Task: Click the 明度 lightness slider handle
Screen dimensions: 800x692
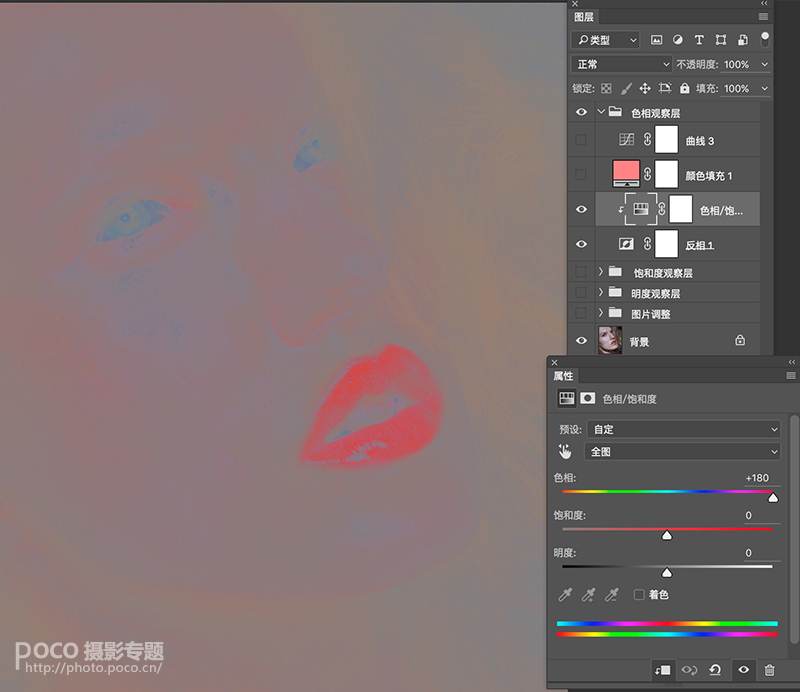Action: point(667,573)
